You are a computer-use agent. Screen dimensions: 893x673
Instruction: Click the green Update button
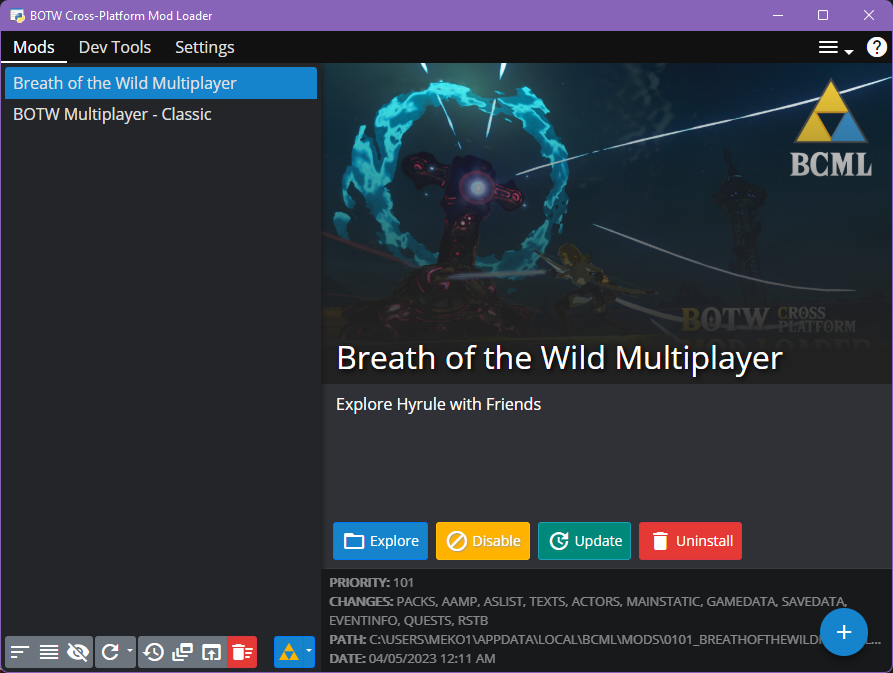pos(584,541)
